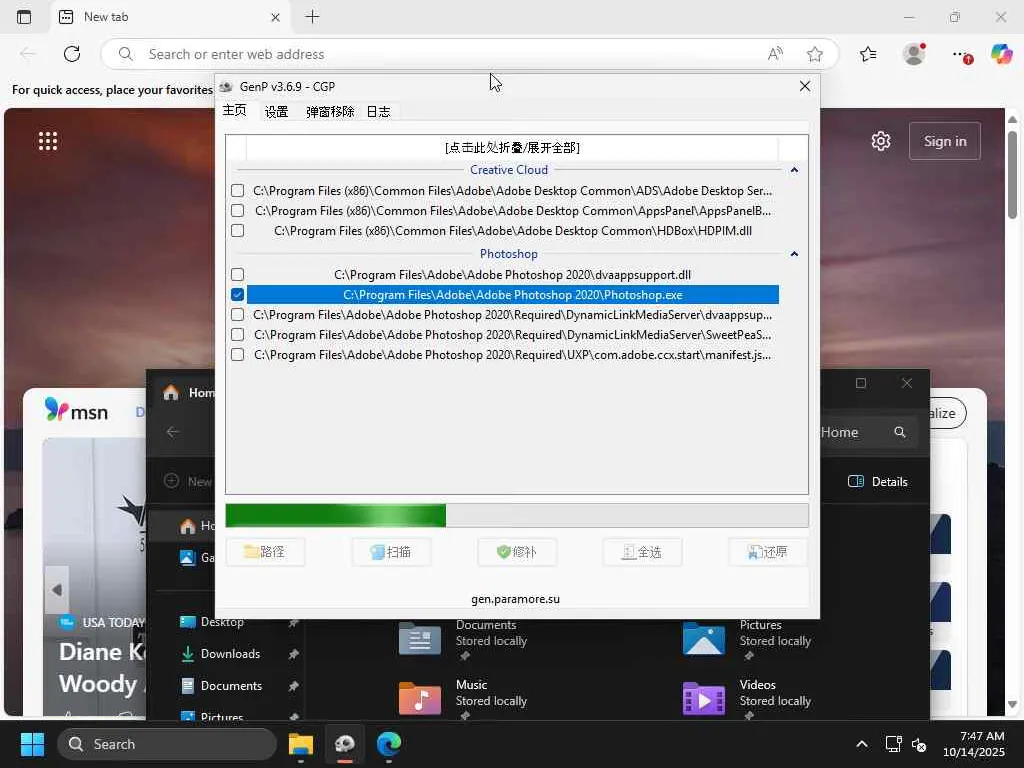The width and height of the screenshot is (1024, 768).
Task: Open Desktop in File Explorer sidebar
Action: point(222,622)
